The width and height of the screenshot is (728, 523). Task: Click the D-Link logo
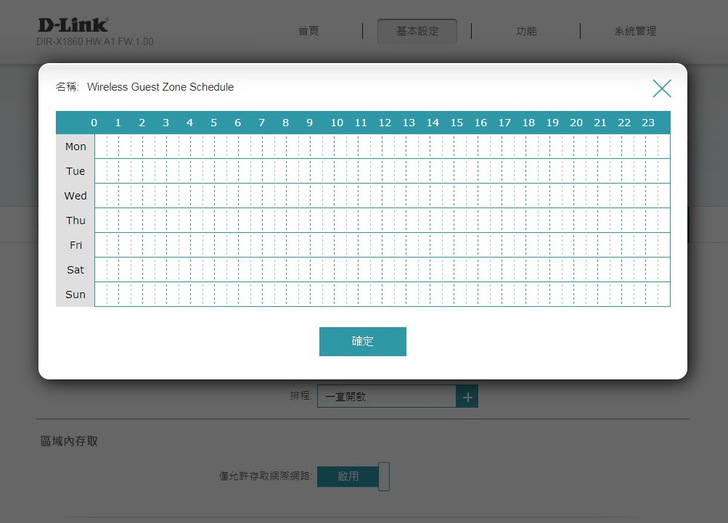pos(73,24)
